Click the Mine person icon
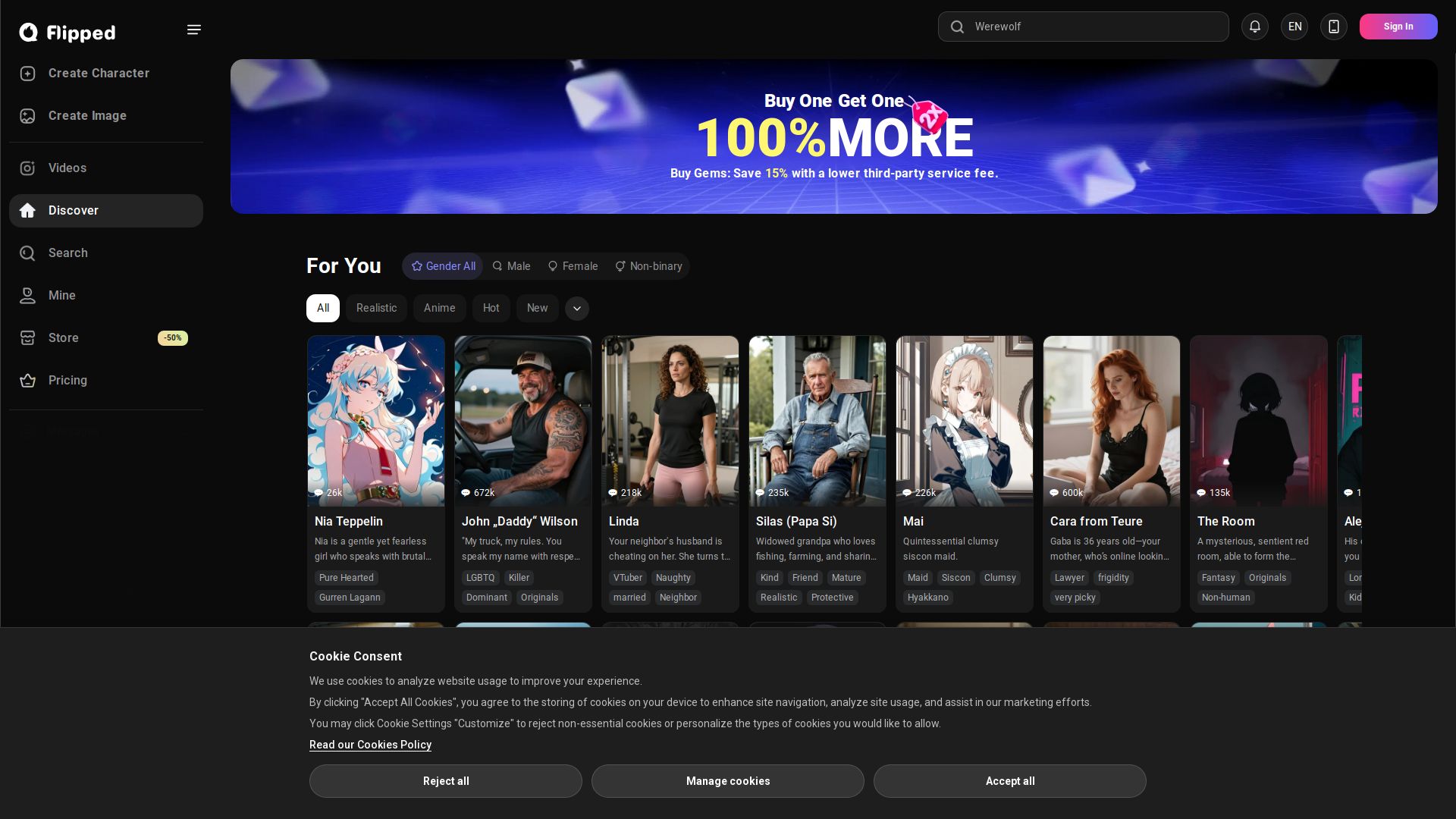This screenshot has height=819, width=1456. 28,296
